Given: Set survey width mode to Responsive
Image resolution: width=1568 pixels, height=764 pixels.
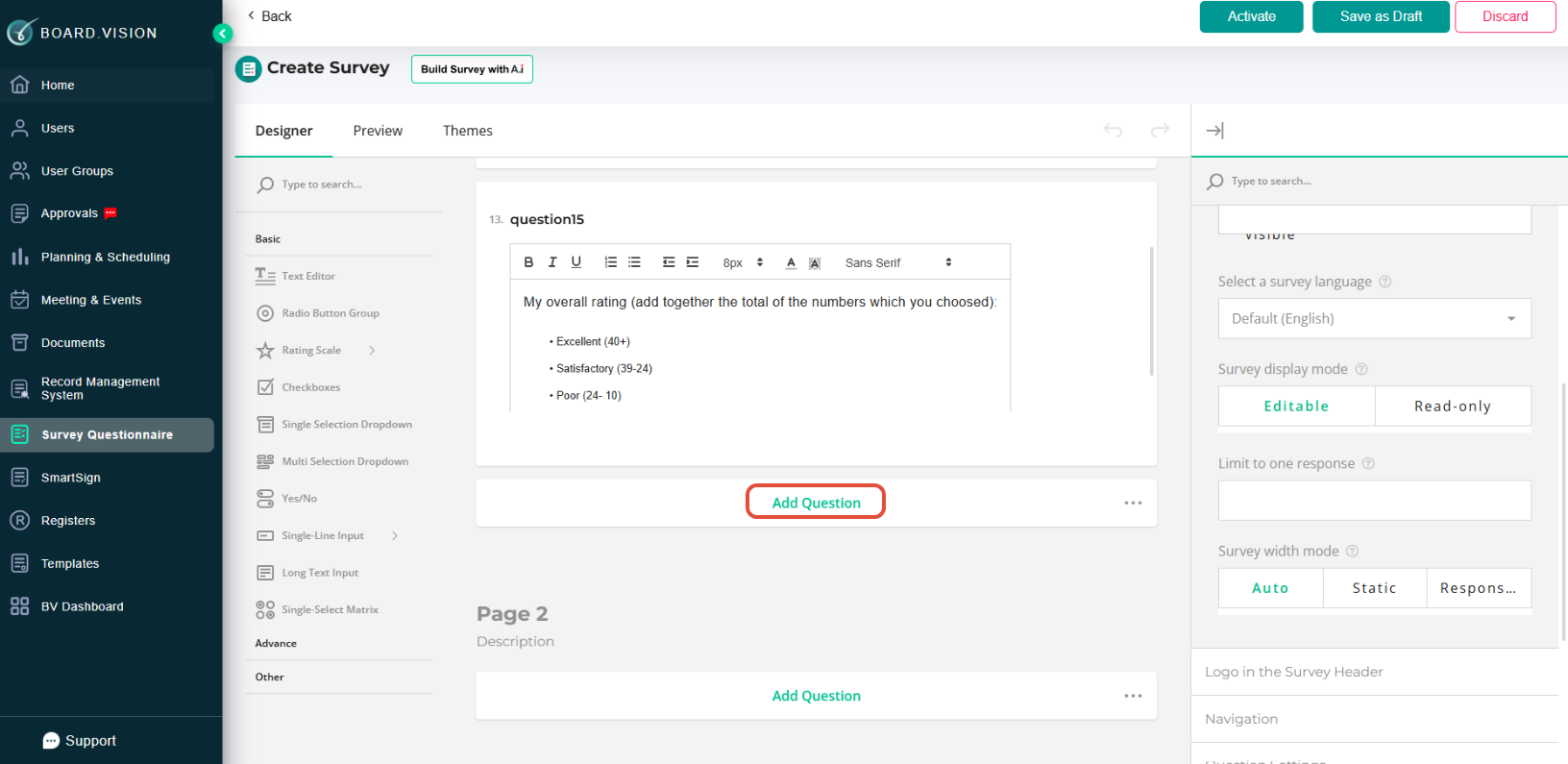Looking at the screenshot, I should pos(1479,588).
